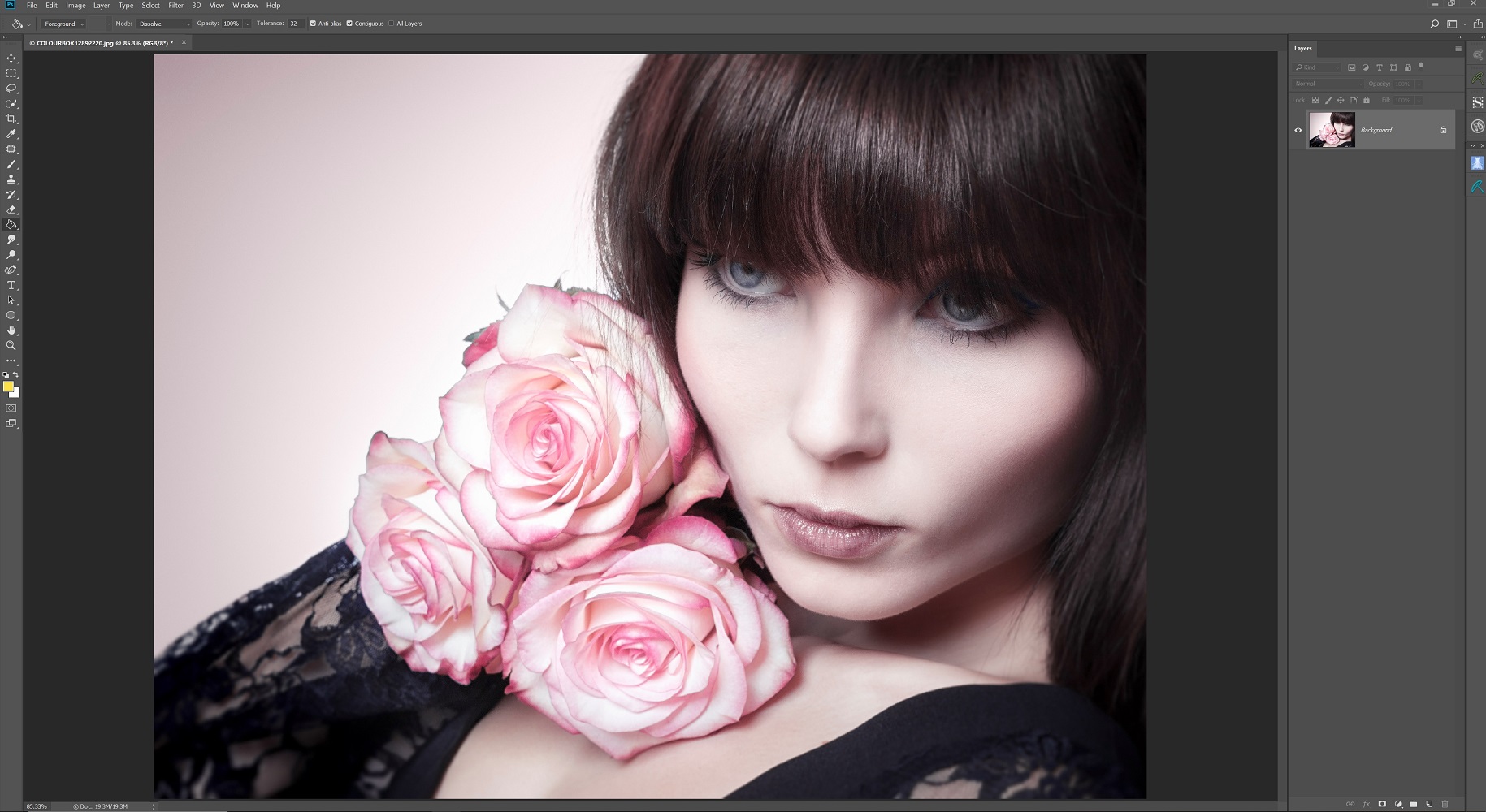The image size is (1486, 812).
Task: Select the Move tool
Action: 11,58
